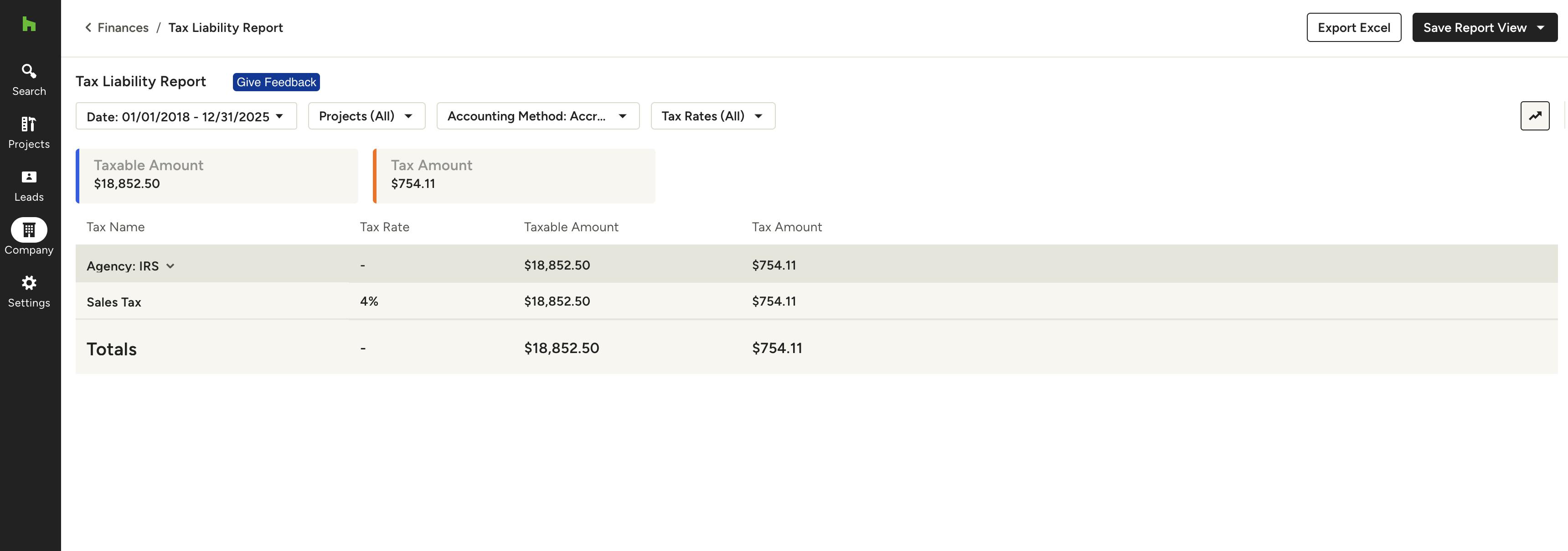Open the Leads section from the sidebar
This screenshot has width=1568, height=551.
[29, 183]
